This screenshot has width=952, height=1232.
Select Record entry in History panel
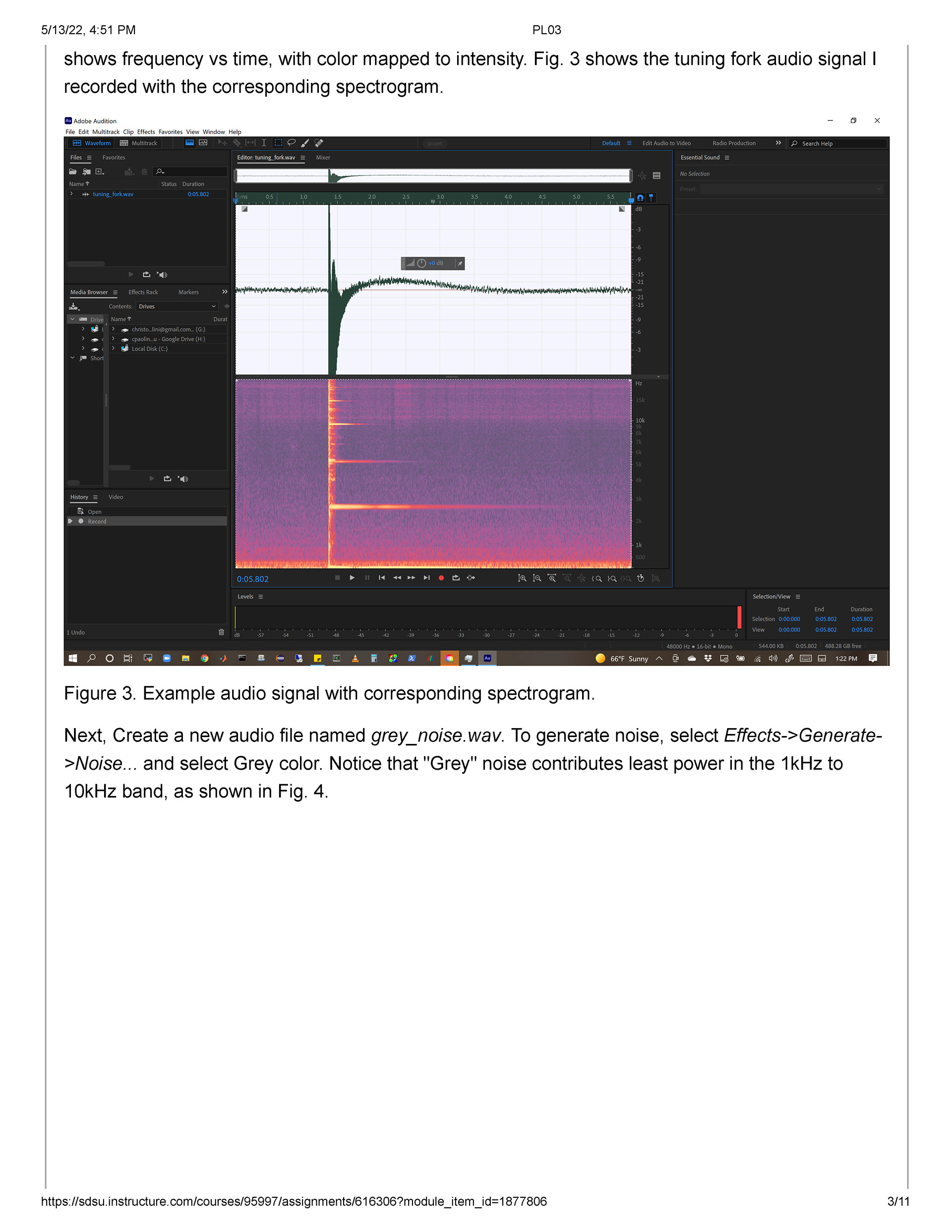[x=147, y=522]
